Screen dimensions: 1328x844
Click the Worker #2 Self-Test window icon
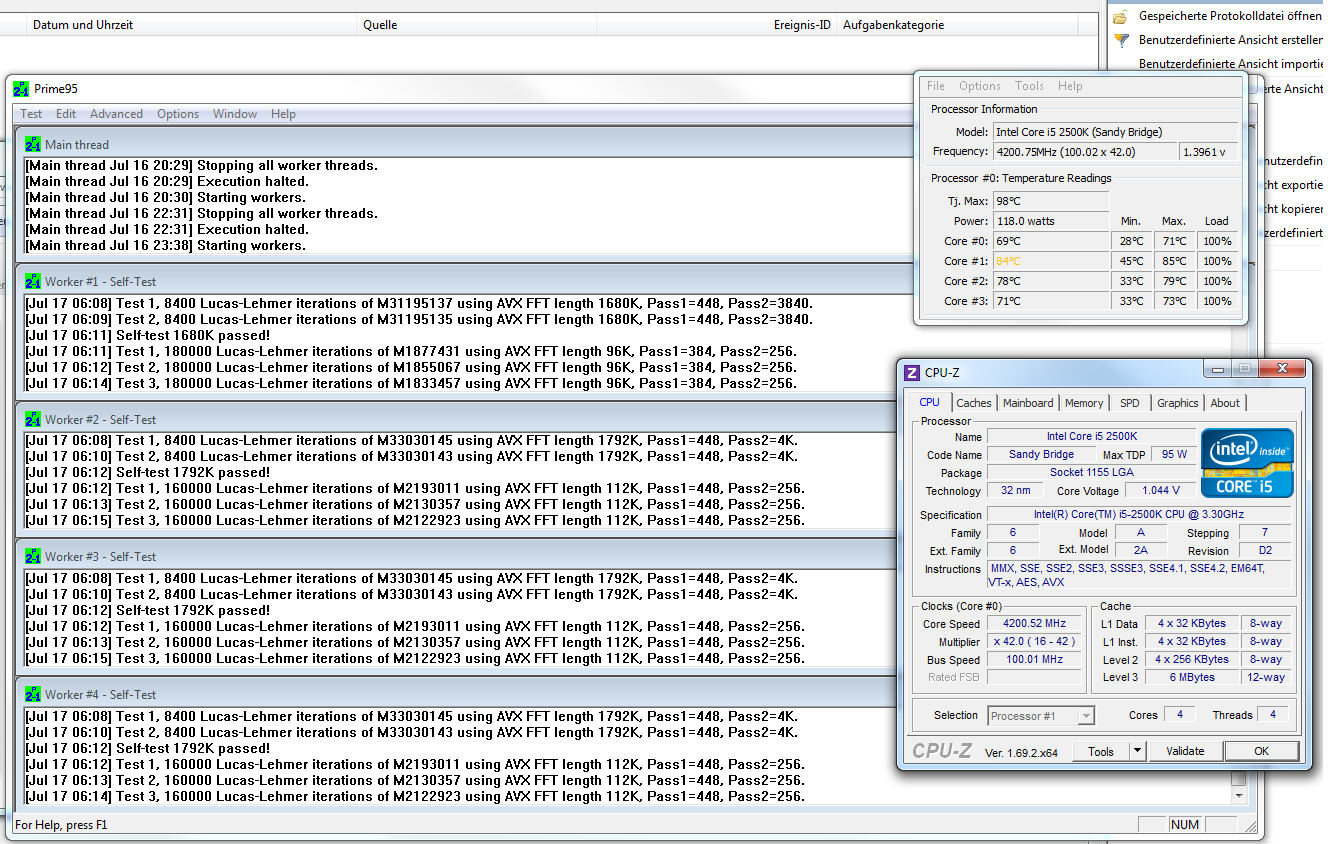coord(33,419)
